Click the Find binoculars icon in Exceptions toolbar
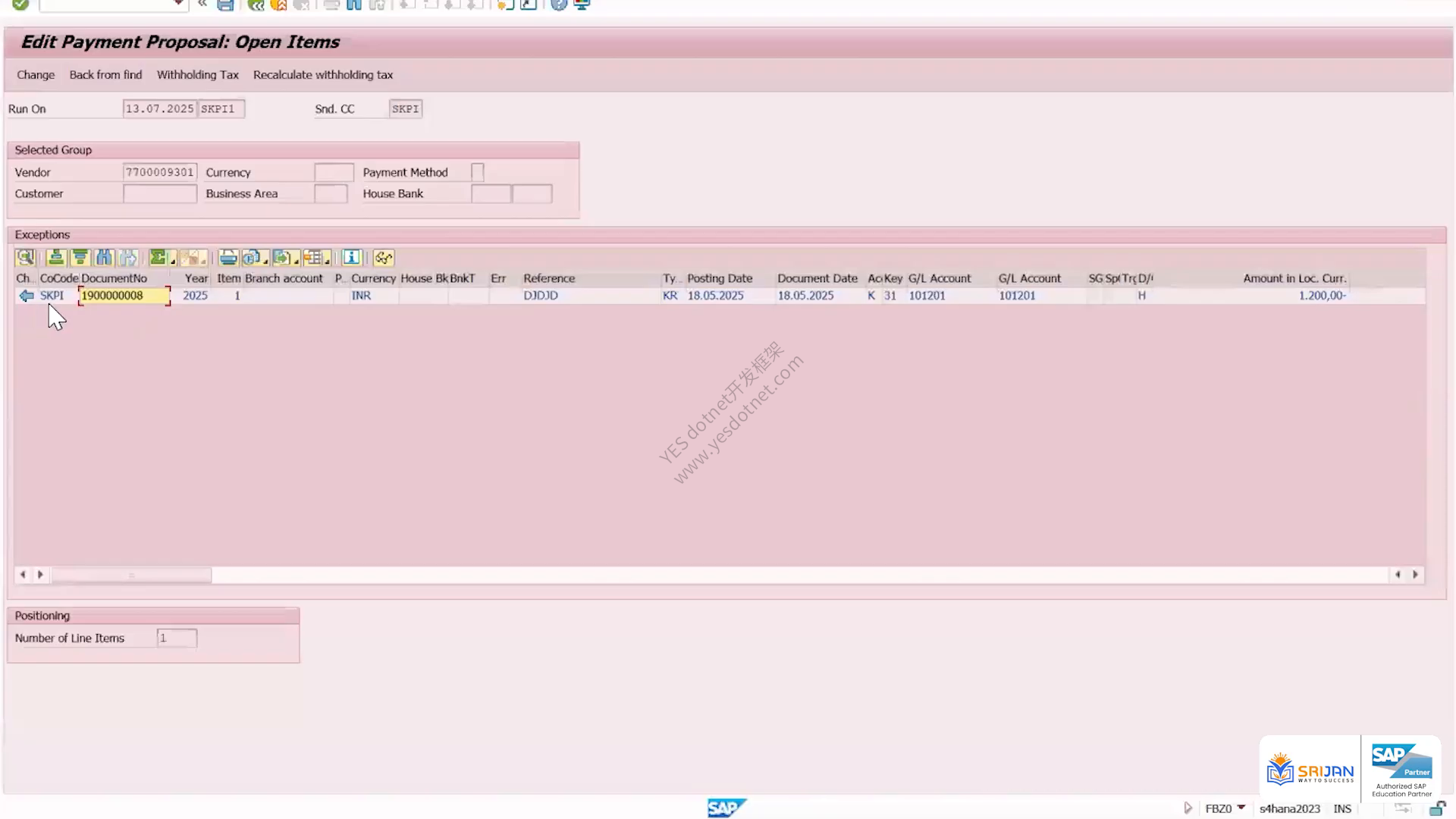The height and width of the screenshot is (819, 1456). (104, 258)
